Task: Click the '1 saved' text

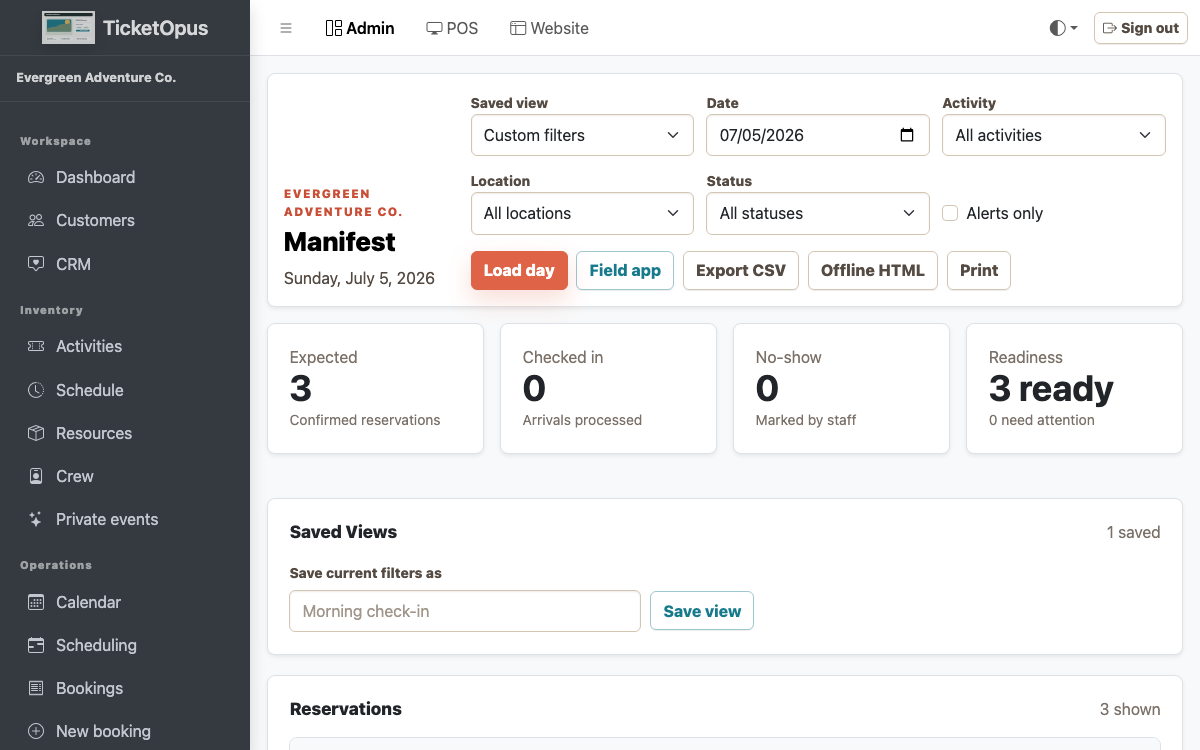Action: pyautogui.click(x=1133, y=532)
